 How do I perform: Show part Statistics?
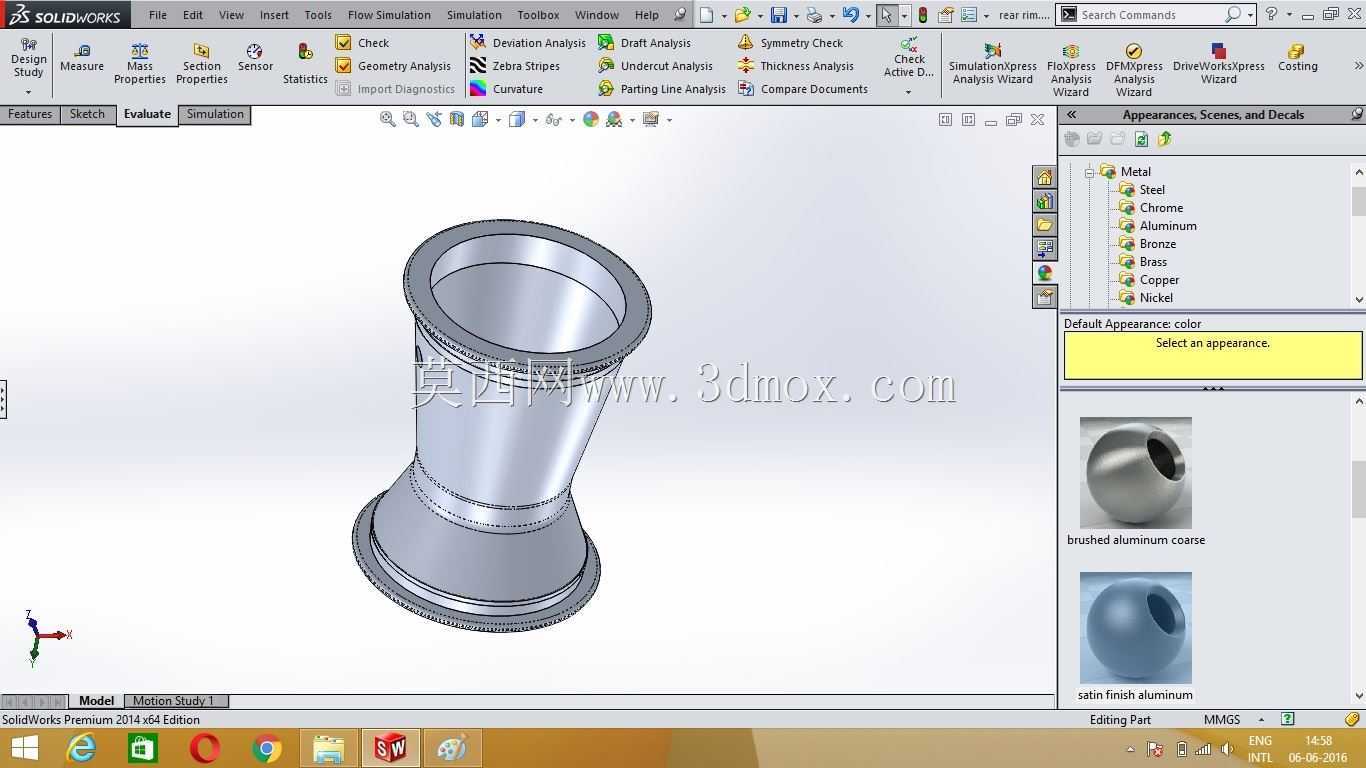point(305,64)
